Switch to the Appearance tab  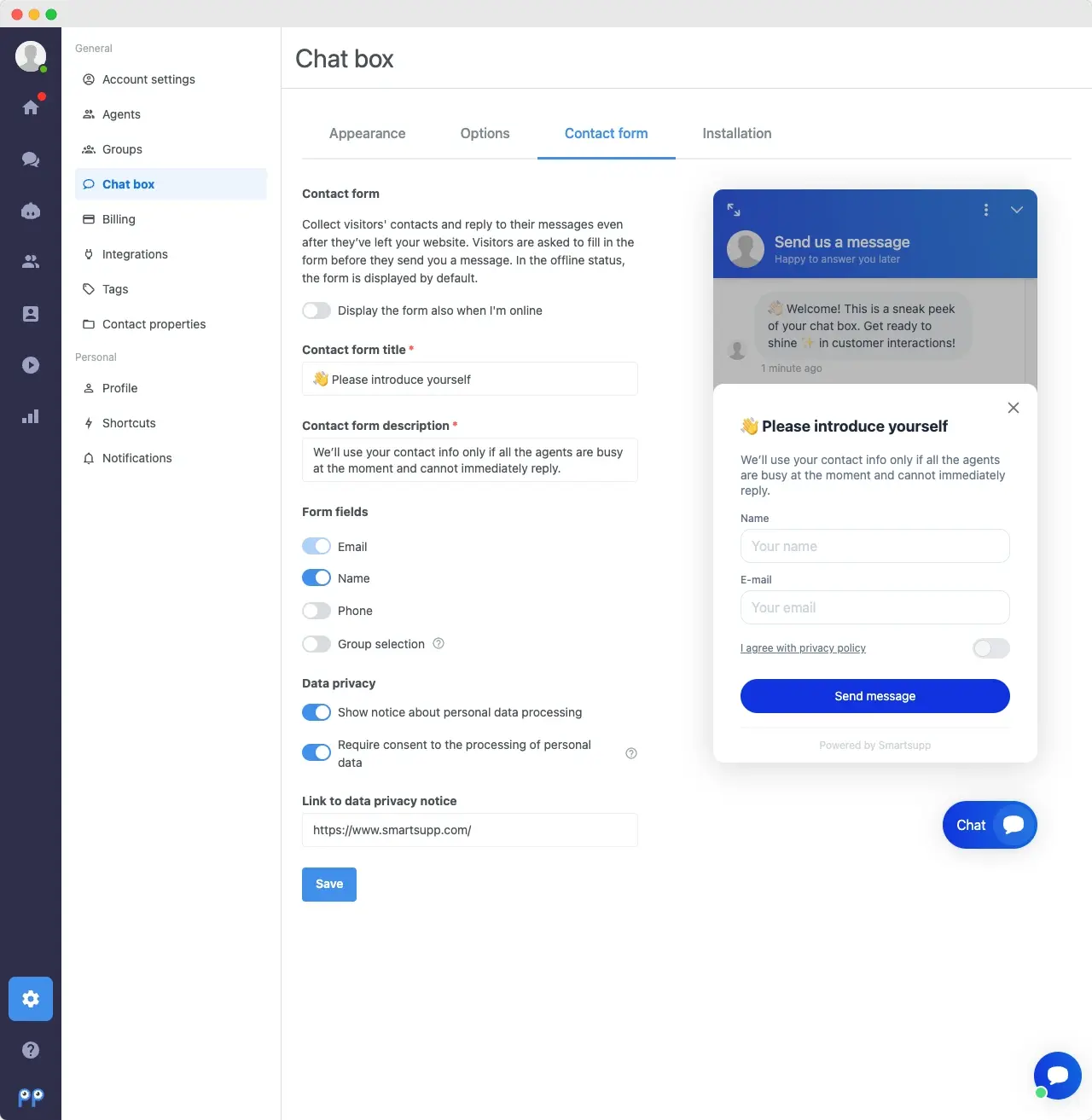[367, 134]
